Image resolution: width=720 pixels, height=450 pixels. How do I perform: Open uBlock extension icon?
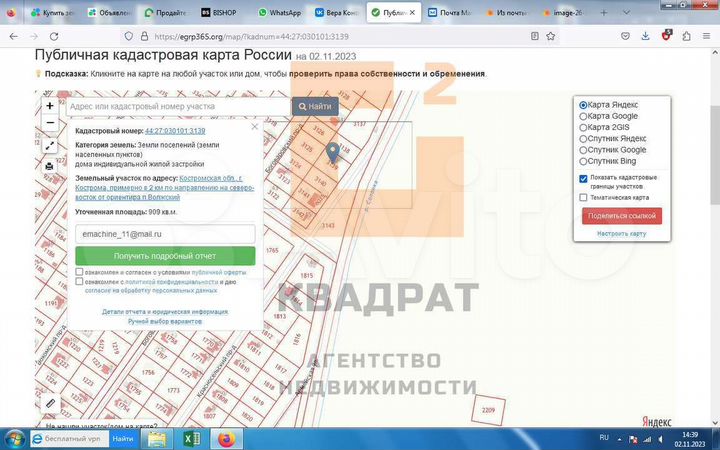[666, 35]
